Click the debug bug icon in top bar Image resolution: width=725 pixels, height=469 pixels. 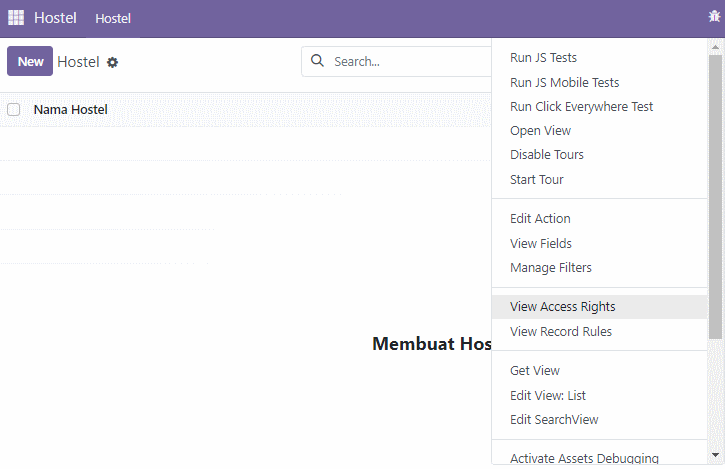714,17
